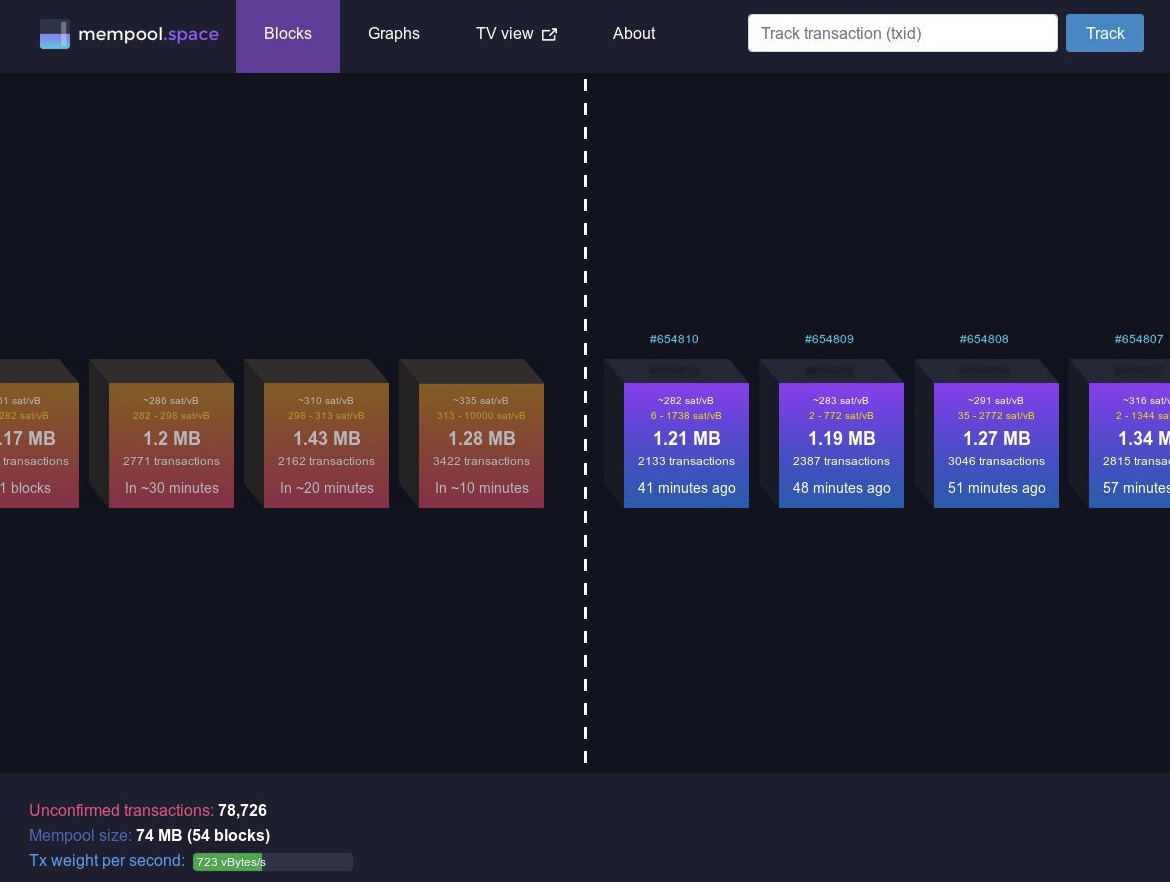Click the mempool.space logo icon
Screen dimensions: 1170x882
tap(54, 34)
